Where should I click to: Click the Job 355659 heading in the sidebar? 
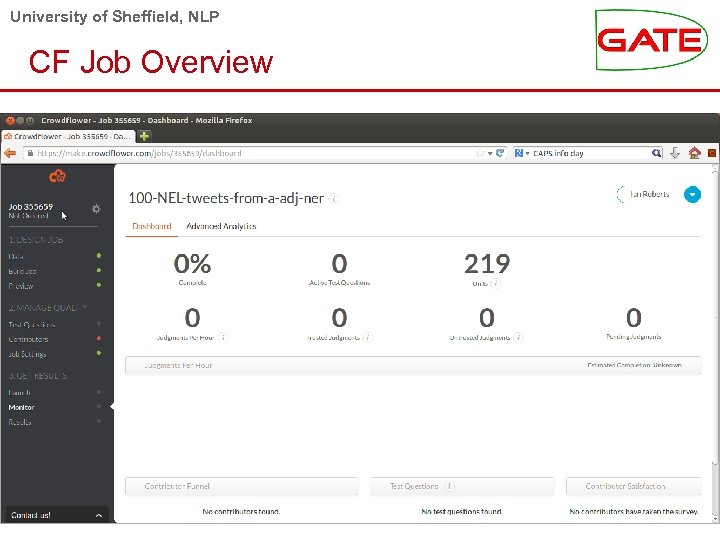(x=30, y=207)
